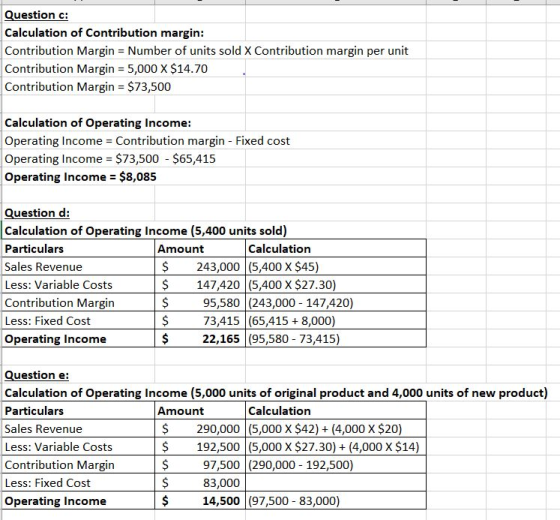This screenshot has height=520, width=560.
Task: Click calculation cell '(65,415 + 8,000)'
Action: 336,321
